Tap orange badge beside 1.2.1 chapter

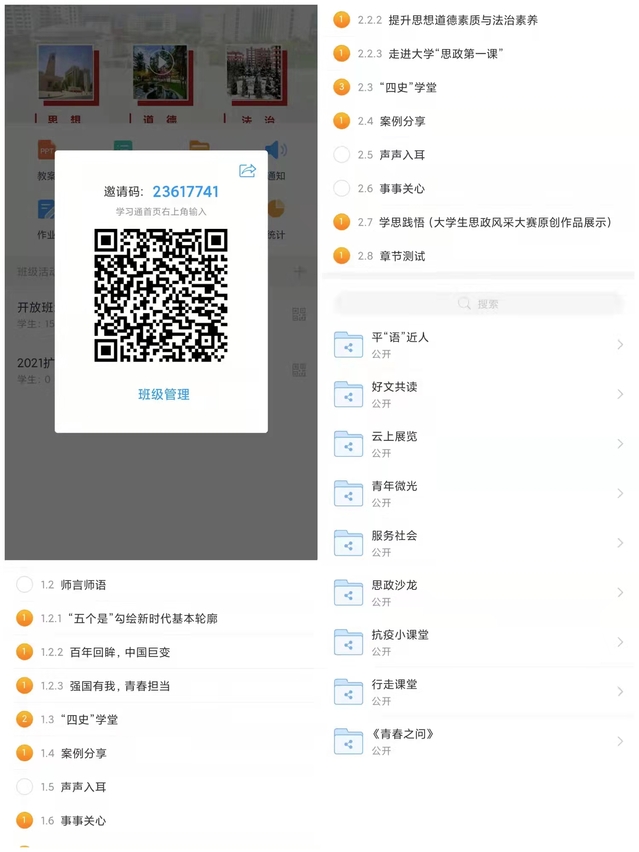(x=24, y=618)
